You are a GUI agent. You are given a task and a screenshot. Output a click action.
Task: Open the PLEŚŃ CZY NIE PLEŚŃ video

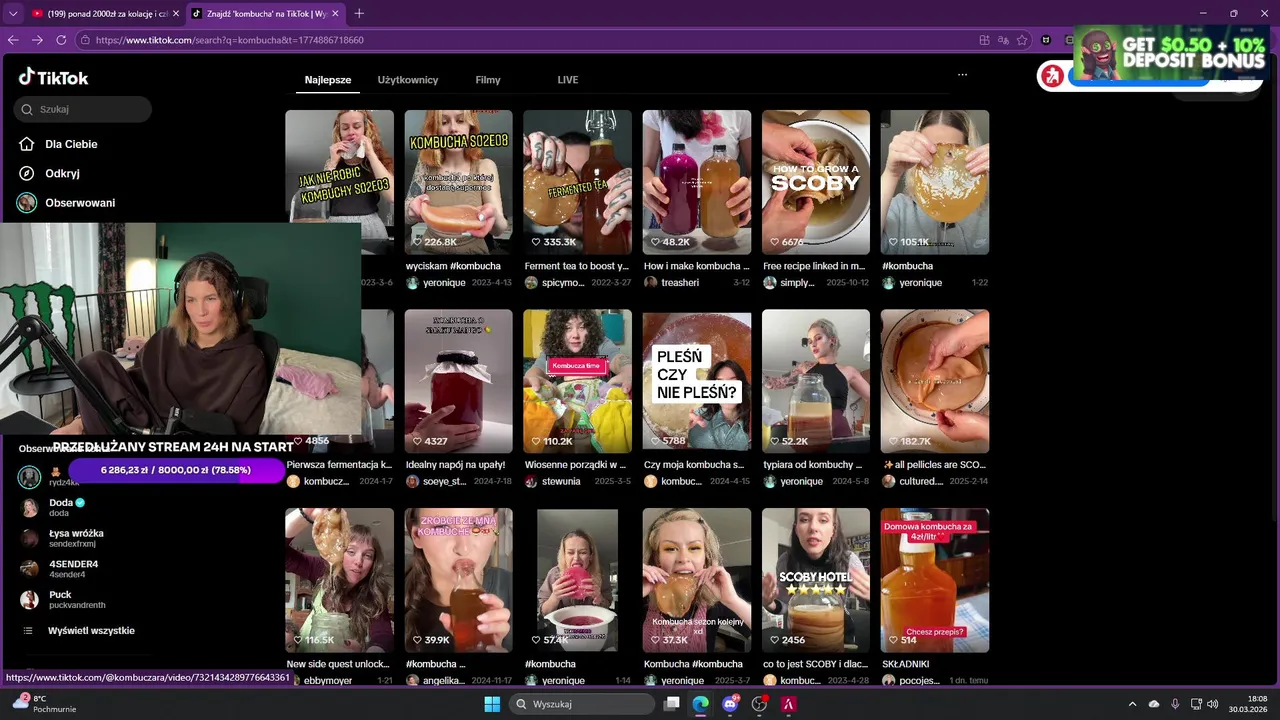click(697, 381)
